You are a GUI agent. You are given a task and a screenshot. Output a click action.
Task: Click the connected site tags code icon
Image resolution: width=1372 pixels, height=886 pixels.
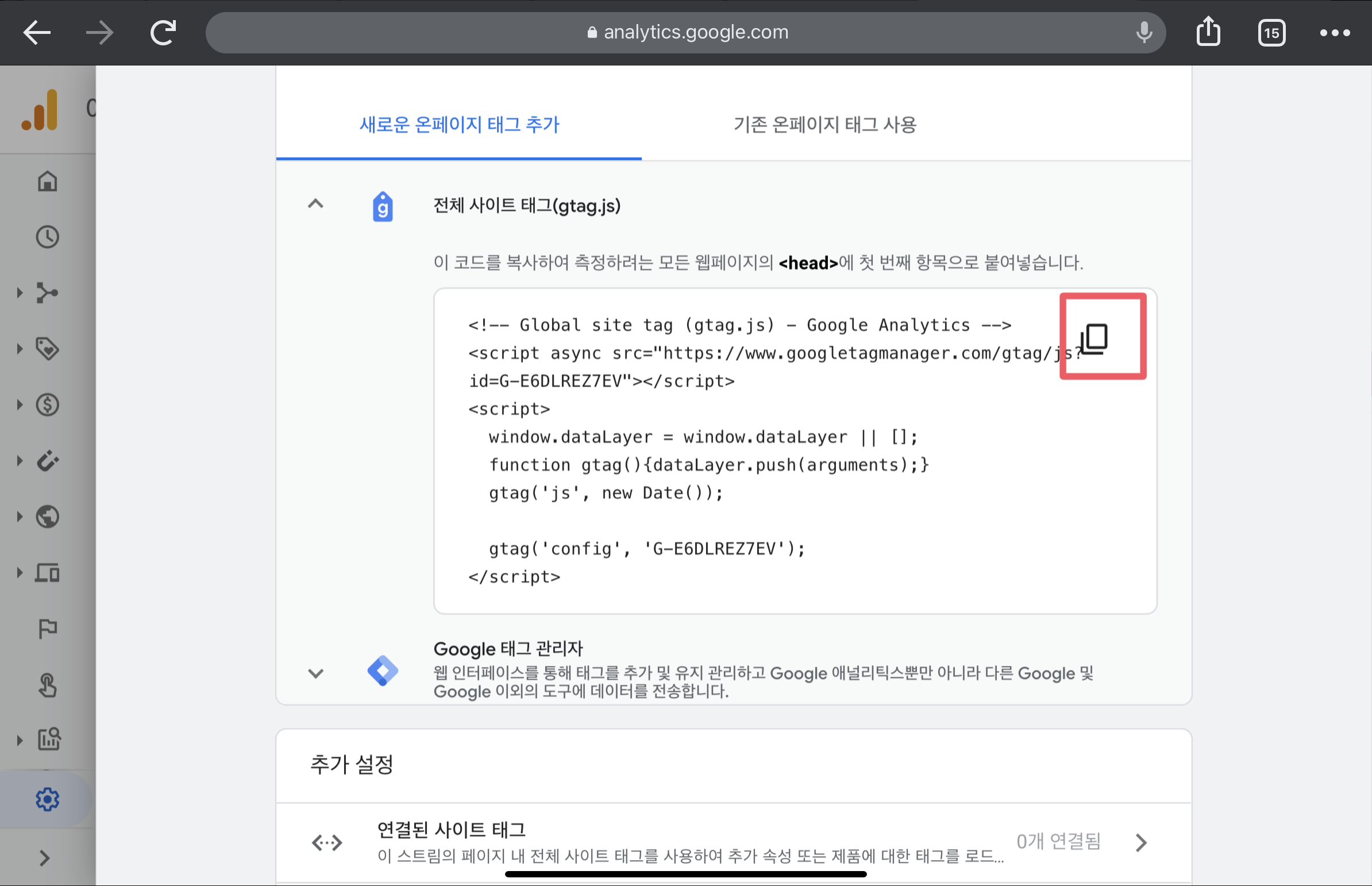point(327,843)
